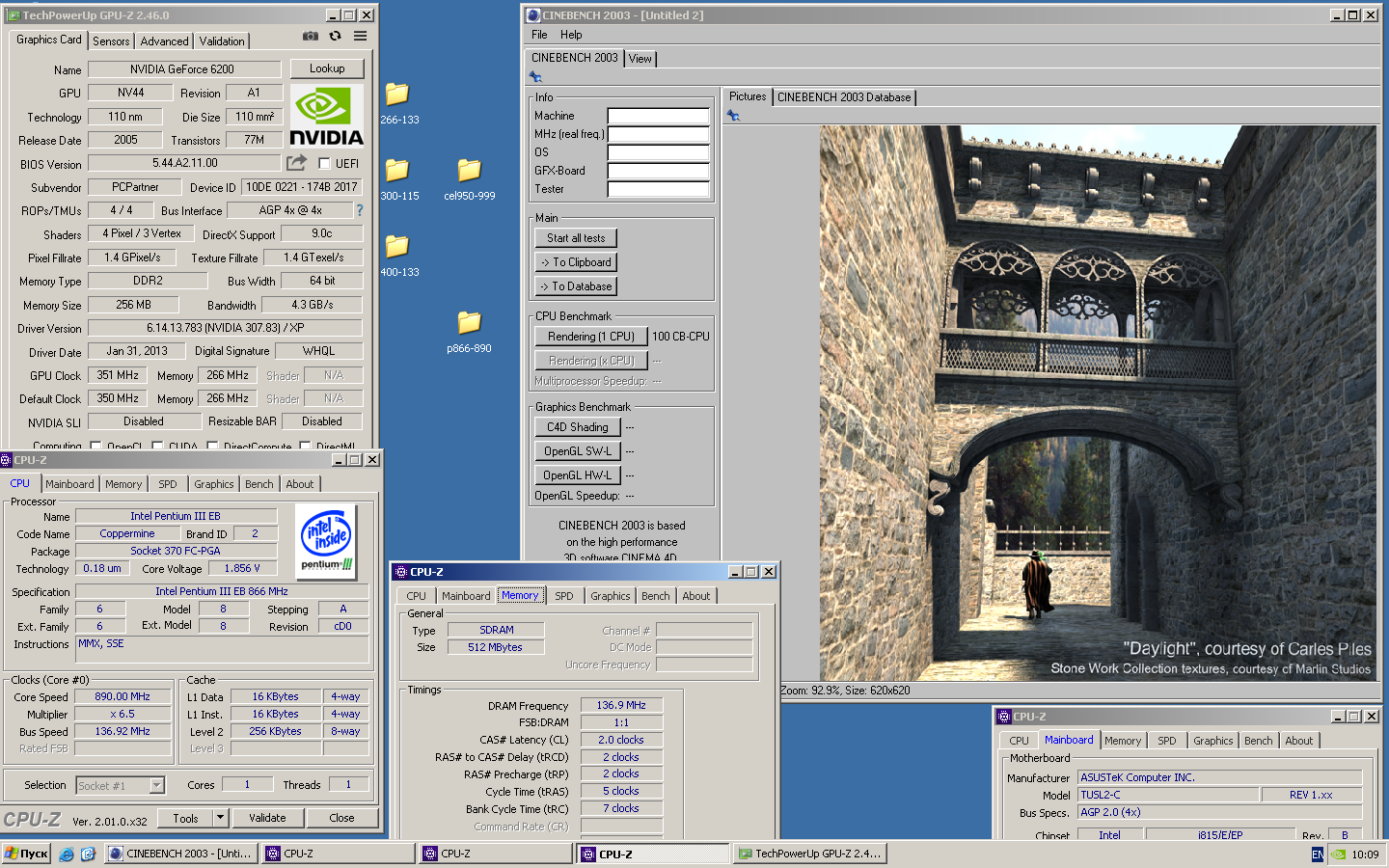Viewport: 1389px width, 868px height.
Task: Open the GPU-Z hamburger menu
Action: [x=360, y=36]
